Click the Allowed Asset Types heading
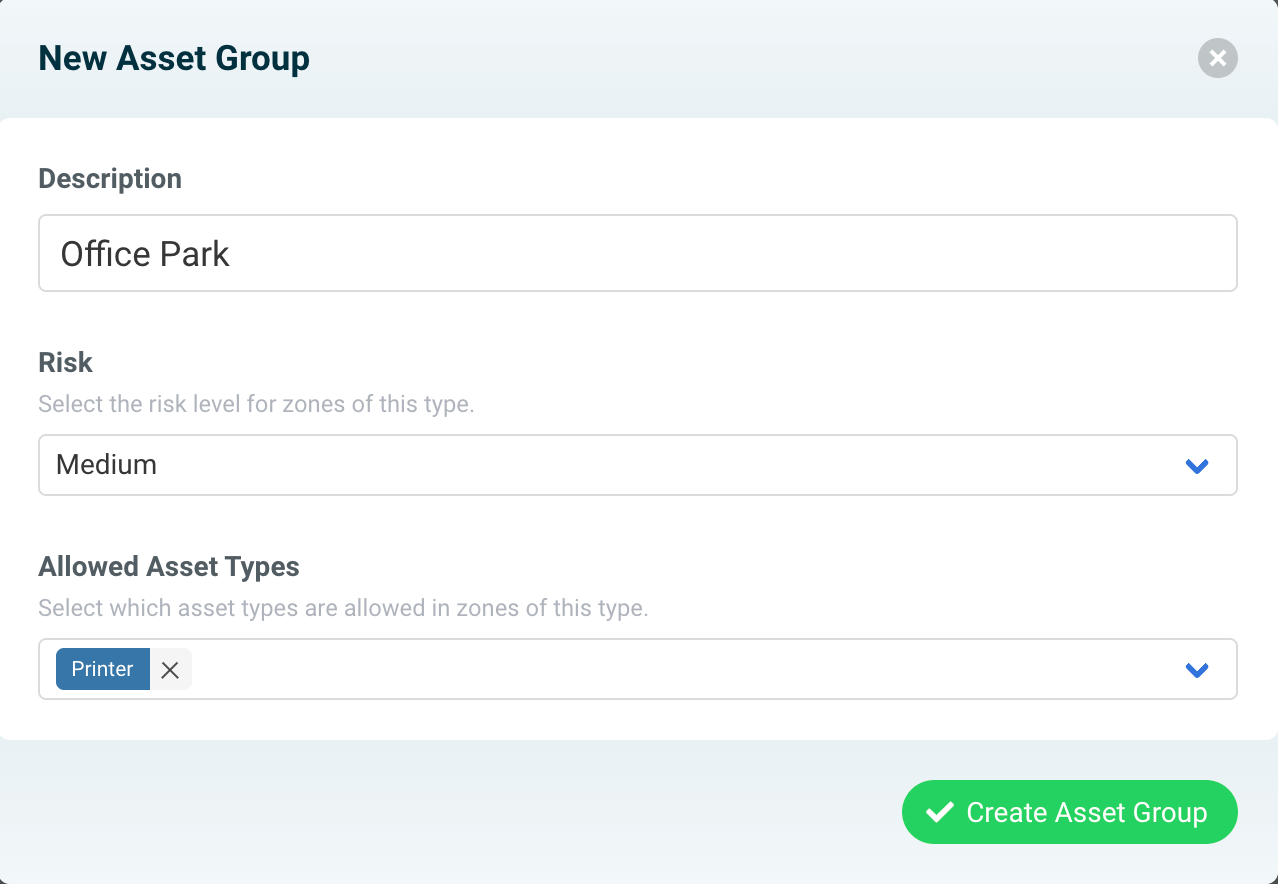 [168, 566]
